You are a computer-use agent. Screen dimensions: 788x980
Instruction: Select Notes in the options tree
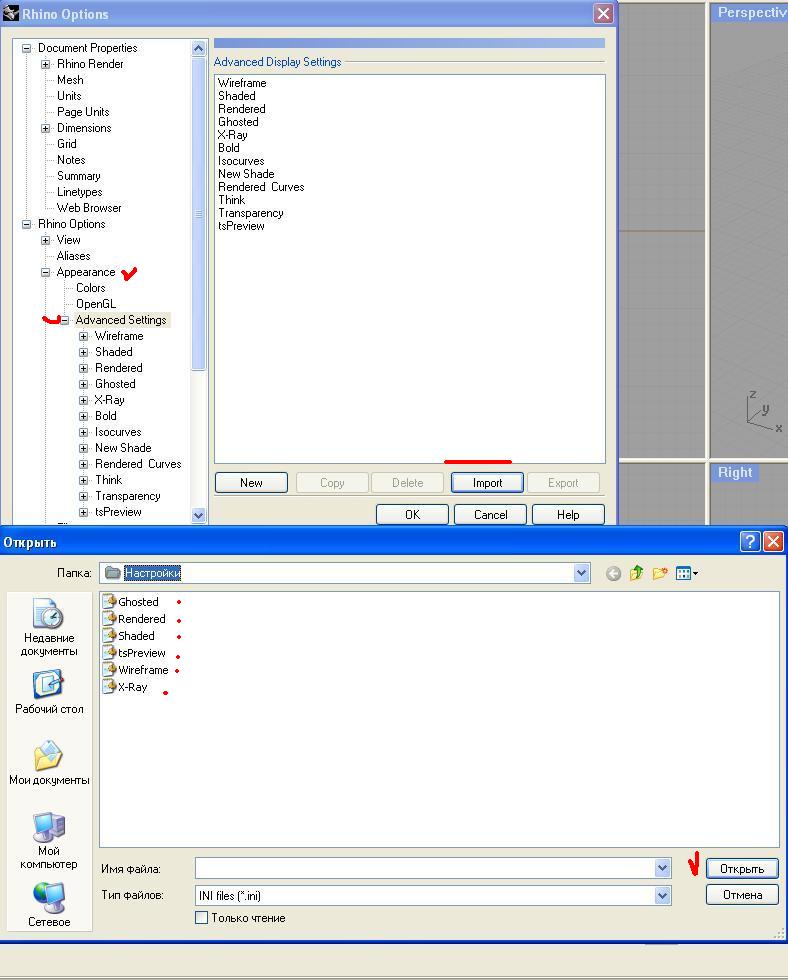(71, 160)
